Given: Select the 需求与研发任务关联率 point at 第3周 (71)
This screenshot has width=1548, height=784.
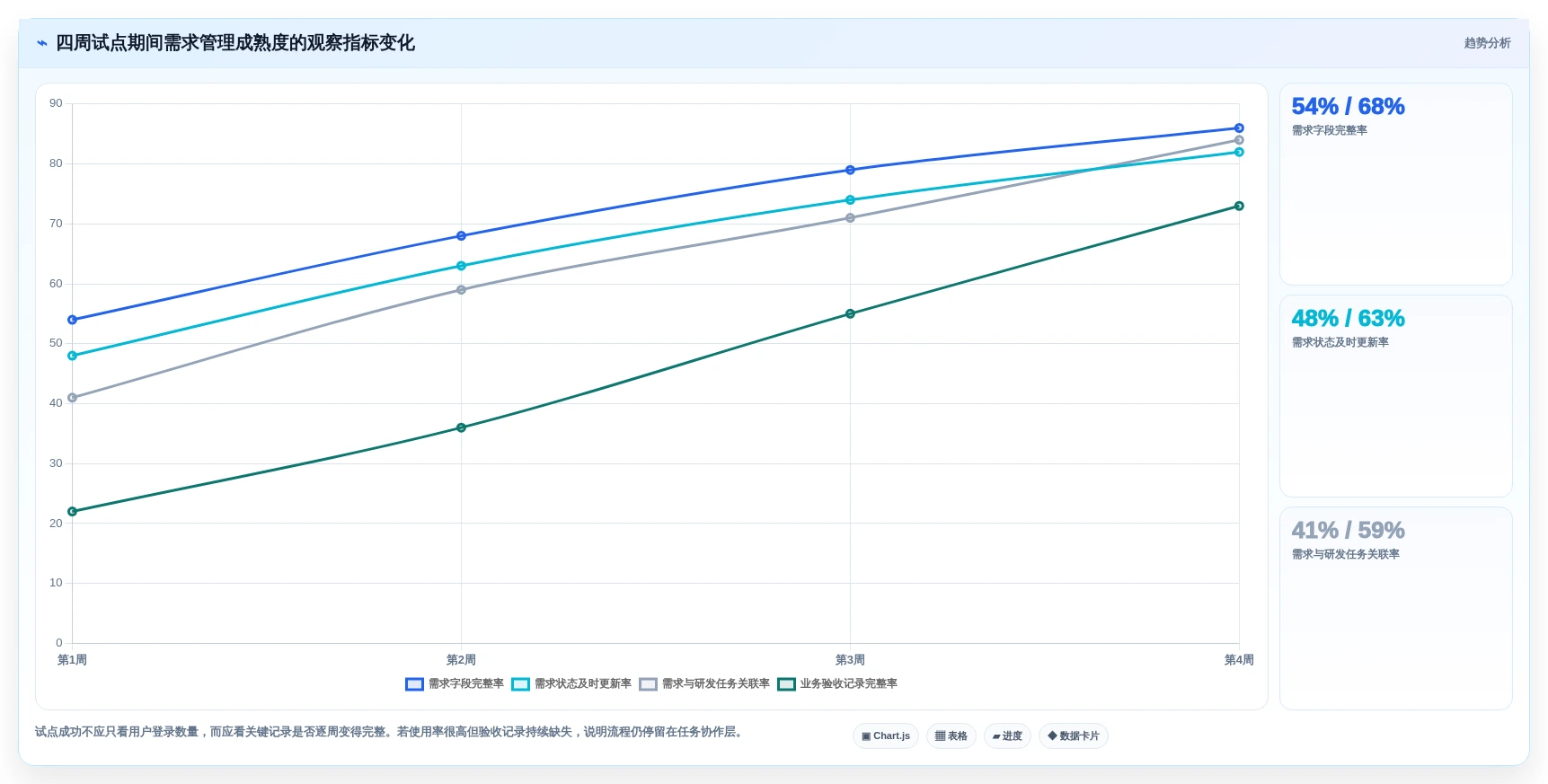Looking at the screenshot, I should point(850,218).
